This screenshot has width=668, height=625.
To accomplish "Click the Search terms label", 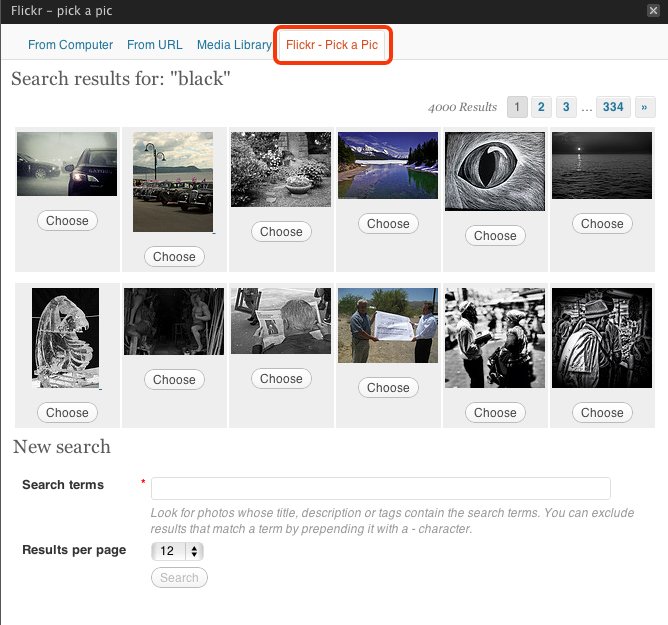I will [63, 485].
